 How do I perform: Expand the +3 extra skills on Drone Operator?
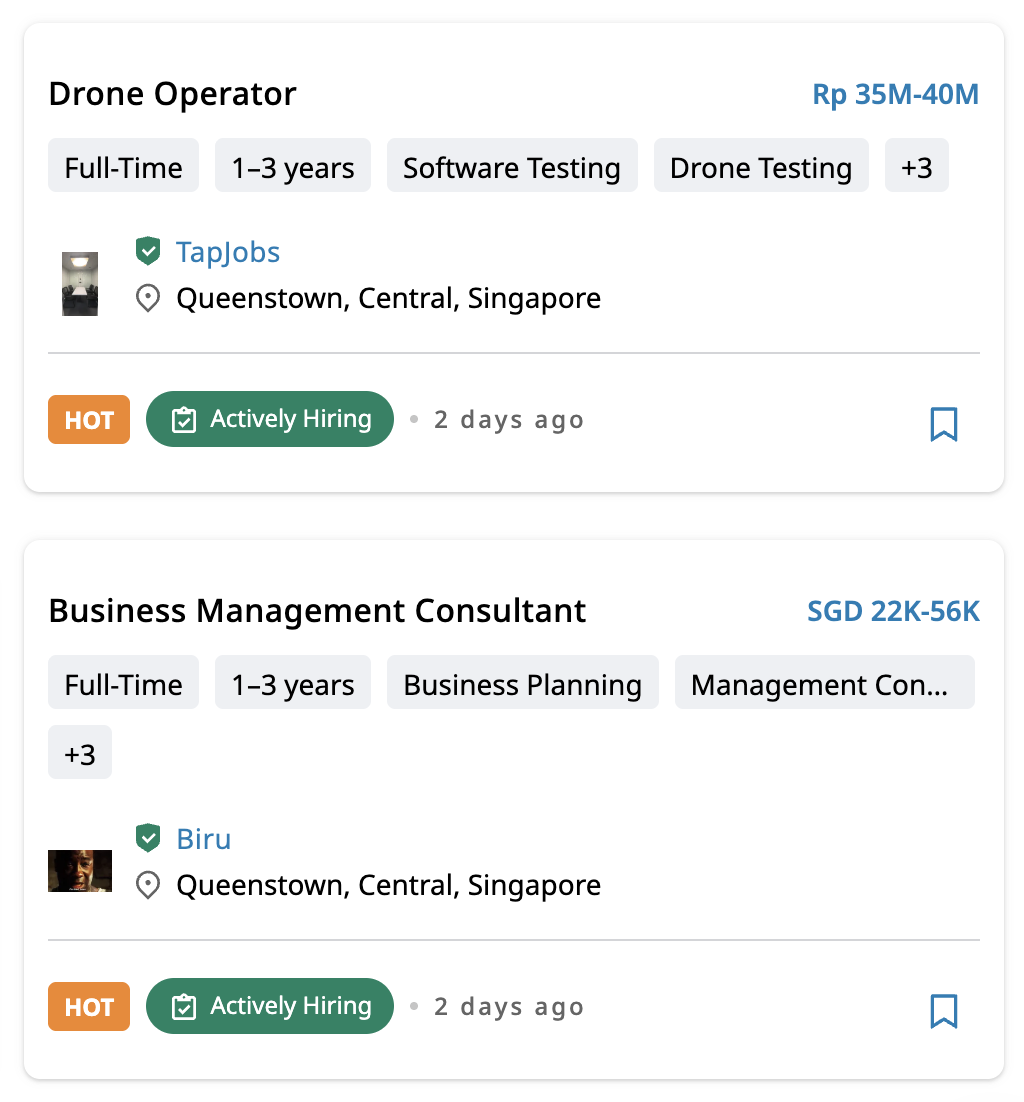point(916,166)
